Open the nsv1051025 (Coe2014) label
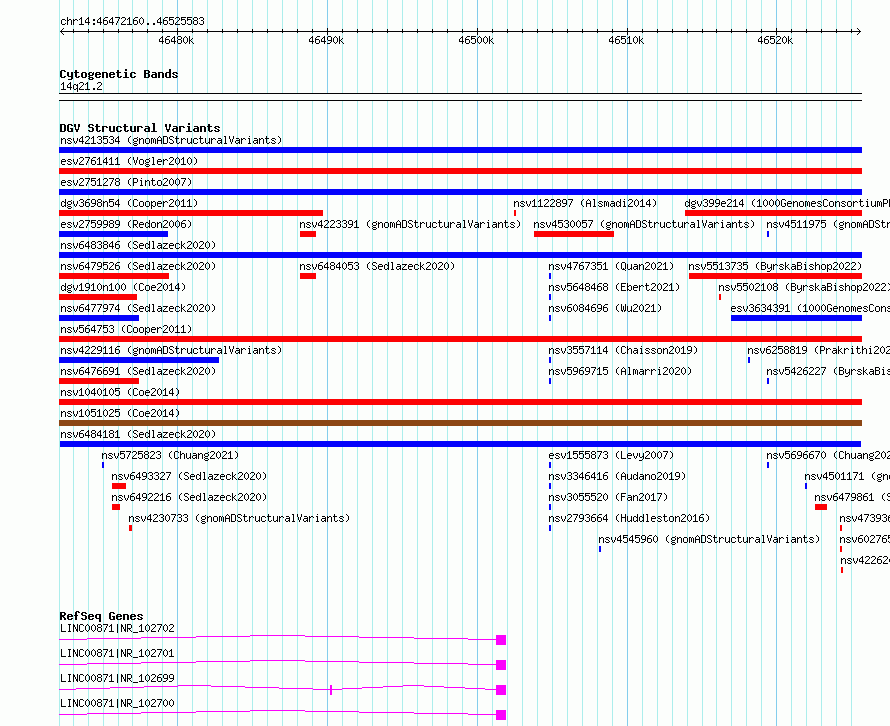Image resolution: width=890 pixels, height=726 pixels. coord(120,413)
